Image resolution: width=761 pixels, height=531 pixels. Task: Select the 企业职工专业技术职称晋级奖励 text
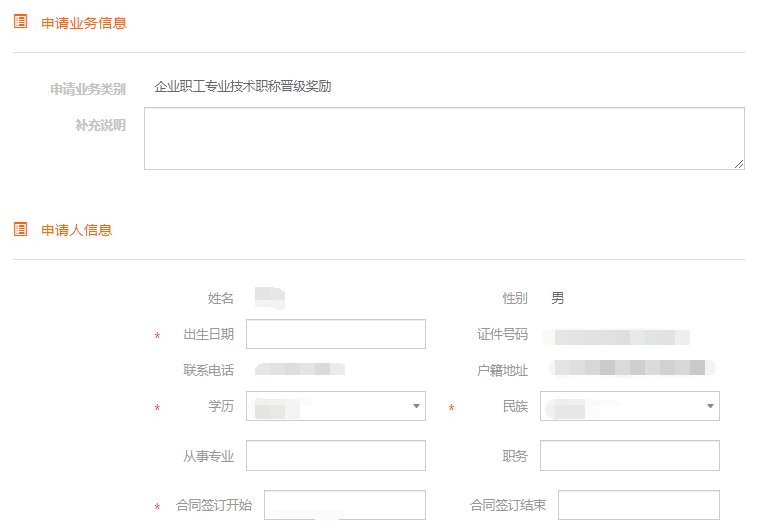coord(243,87)
